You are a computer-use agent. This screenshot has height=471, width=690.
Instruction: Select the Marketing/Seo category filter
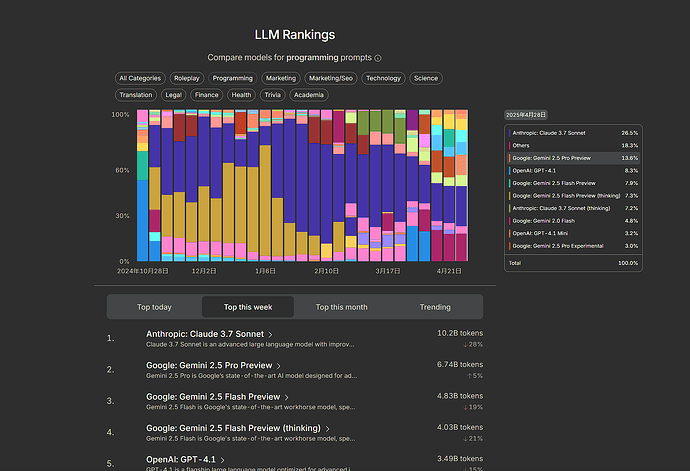click(330, 78)
